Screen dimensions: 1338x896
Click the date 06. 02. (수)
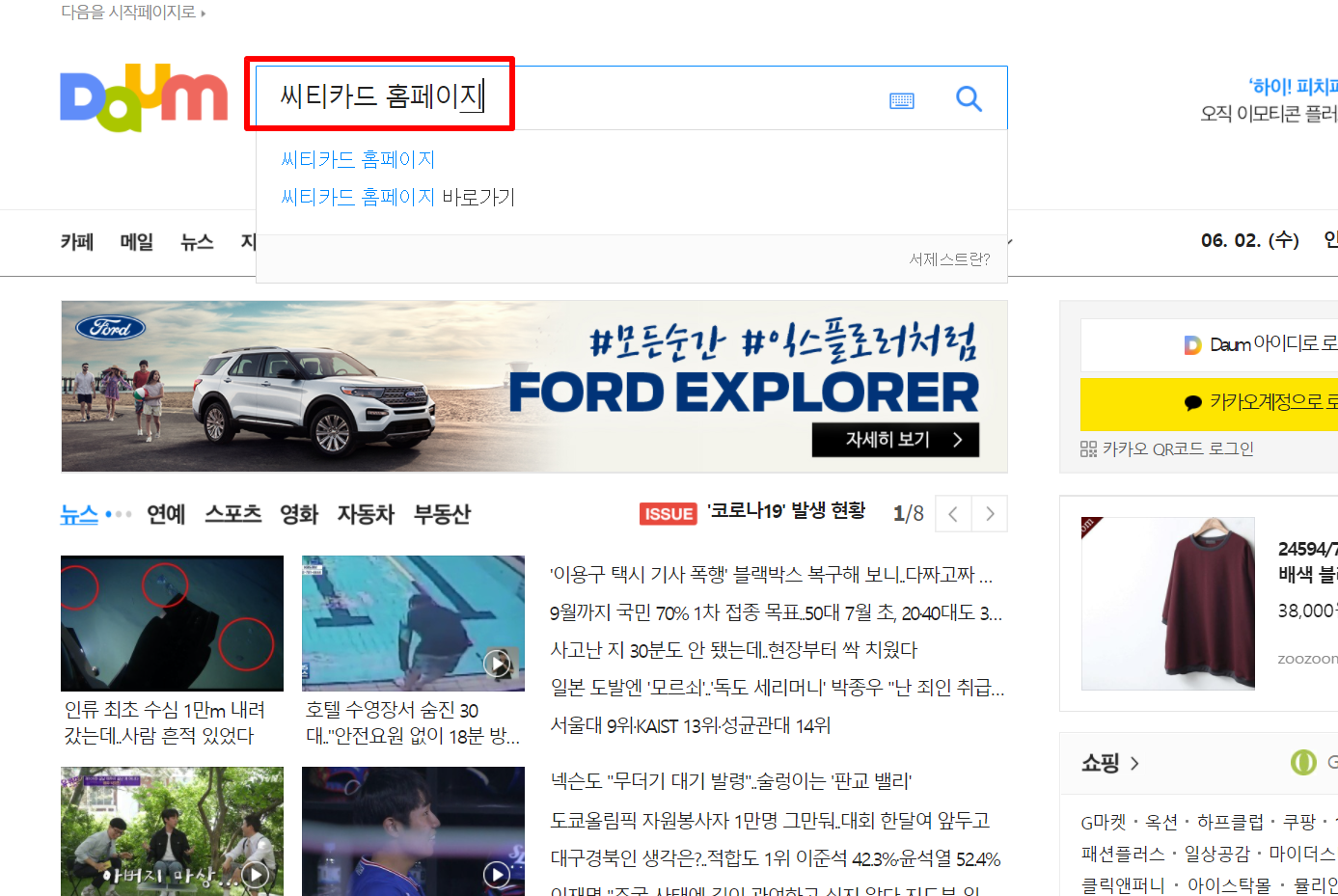[1250, 240]
